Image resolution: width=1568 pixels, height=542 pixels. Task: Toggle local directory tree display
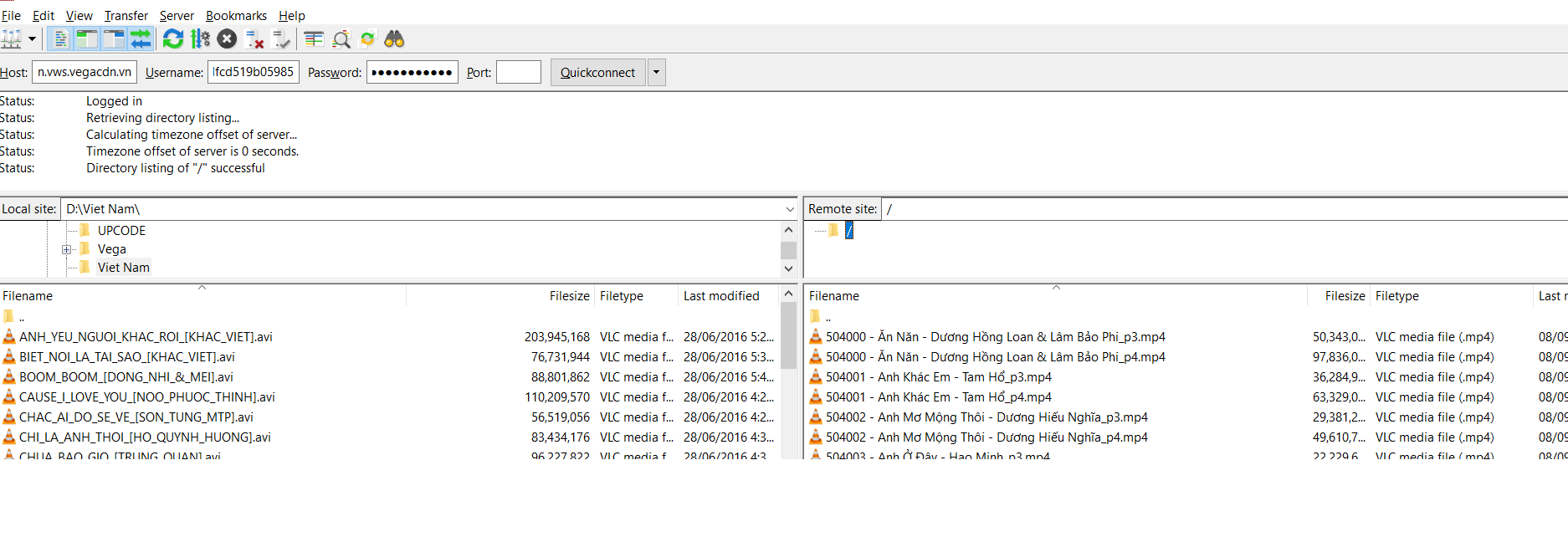point(87,39)
